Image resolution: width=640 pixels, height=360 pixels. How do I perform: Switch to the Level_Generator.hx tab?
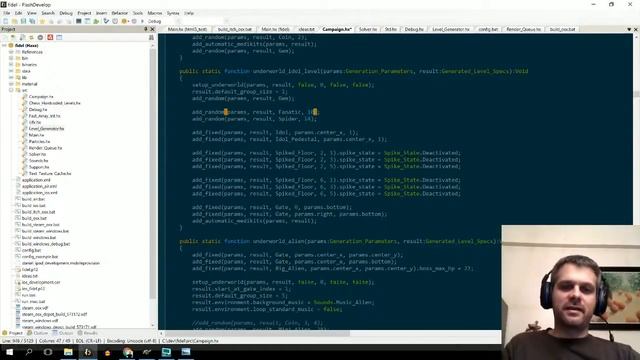click(451, 29)
